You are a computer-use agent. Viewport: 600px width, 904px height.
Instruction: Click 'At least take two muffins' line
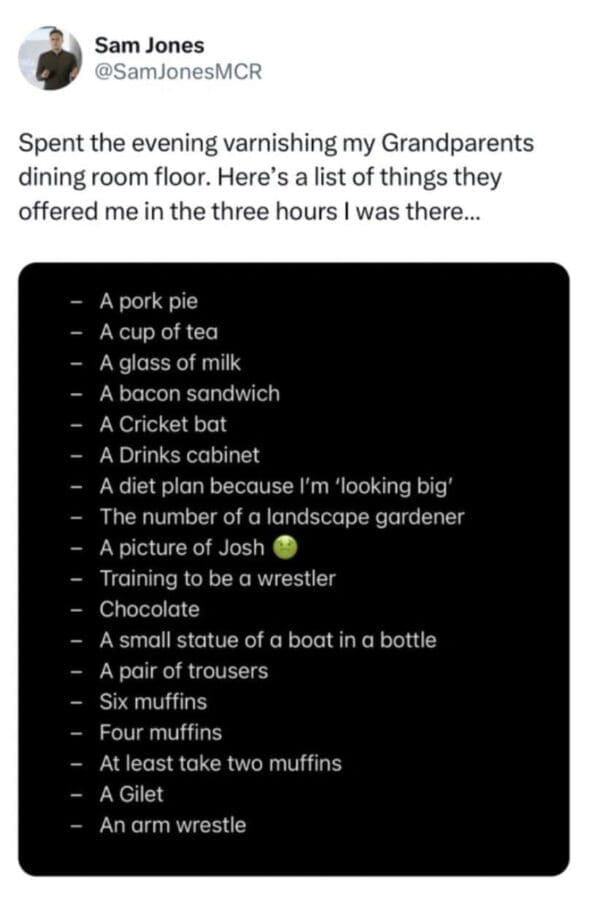(220, 763)
